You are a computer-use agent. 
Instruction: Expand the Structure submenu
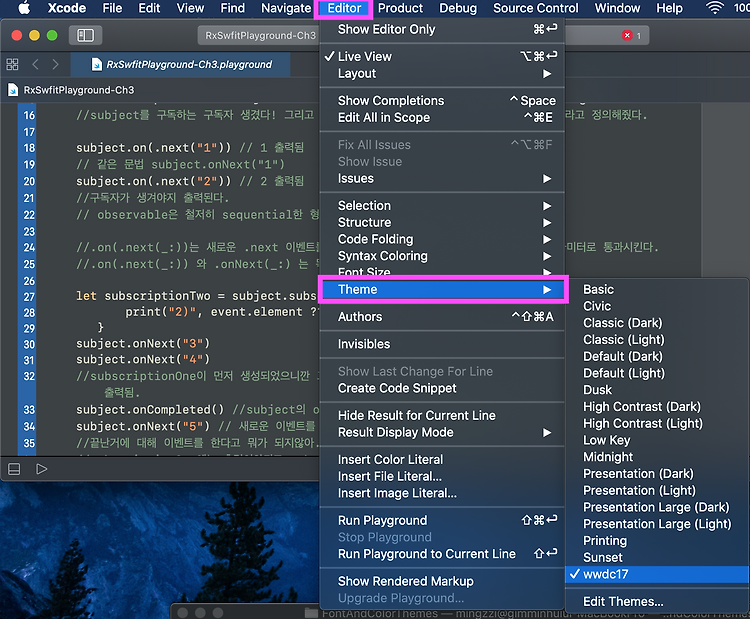[x=441, y=222]
